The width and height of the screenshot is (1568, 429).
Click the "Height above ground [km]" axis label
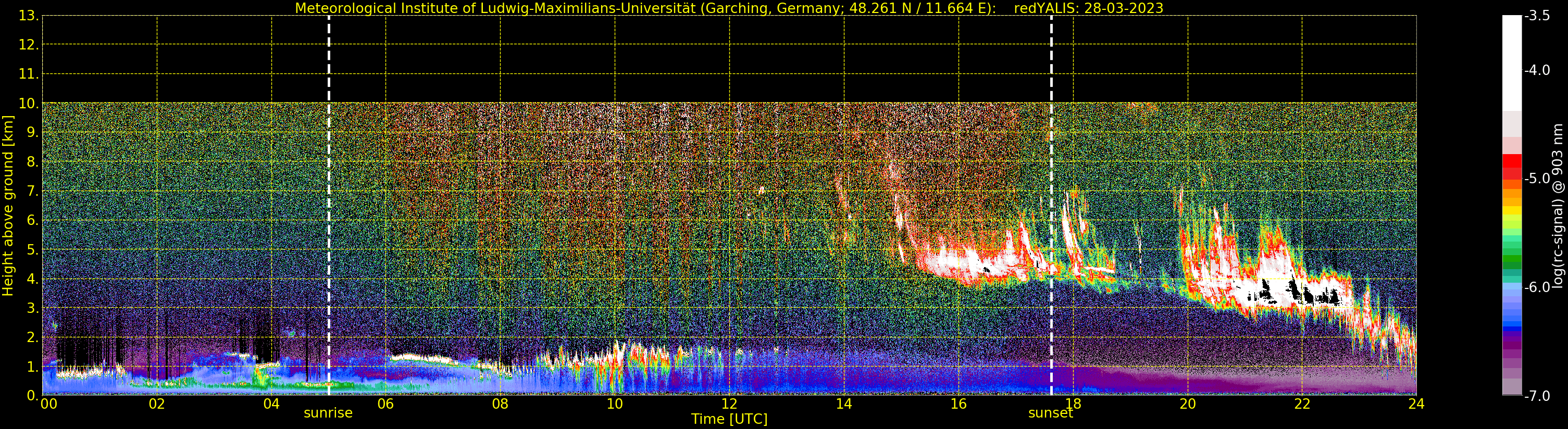[8, 206]
